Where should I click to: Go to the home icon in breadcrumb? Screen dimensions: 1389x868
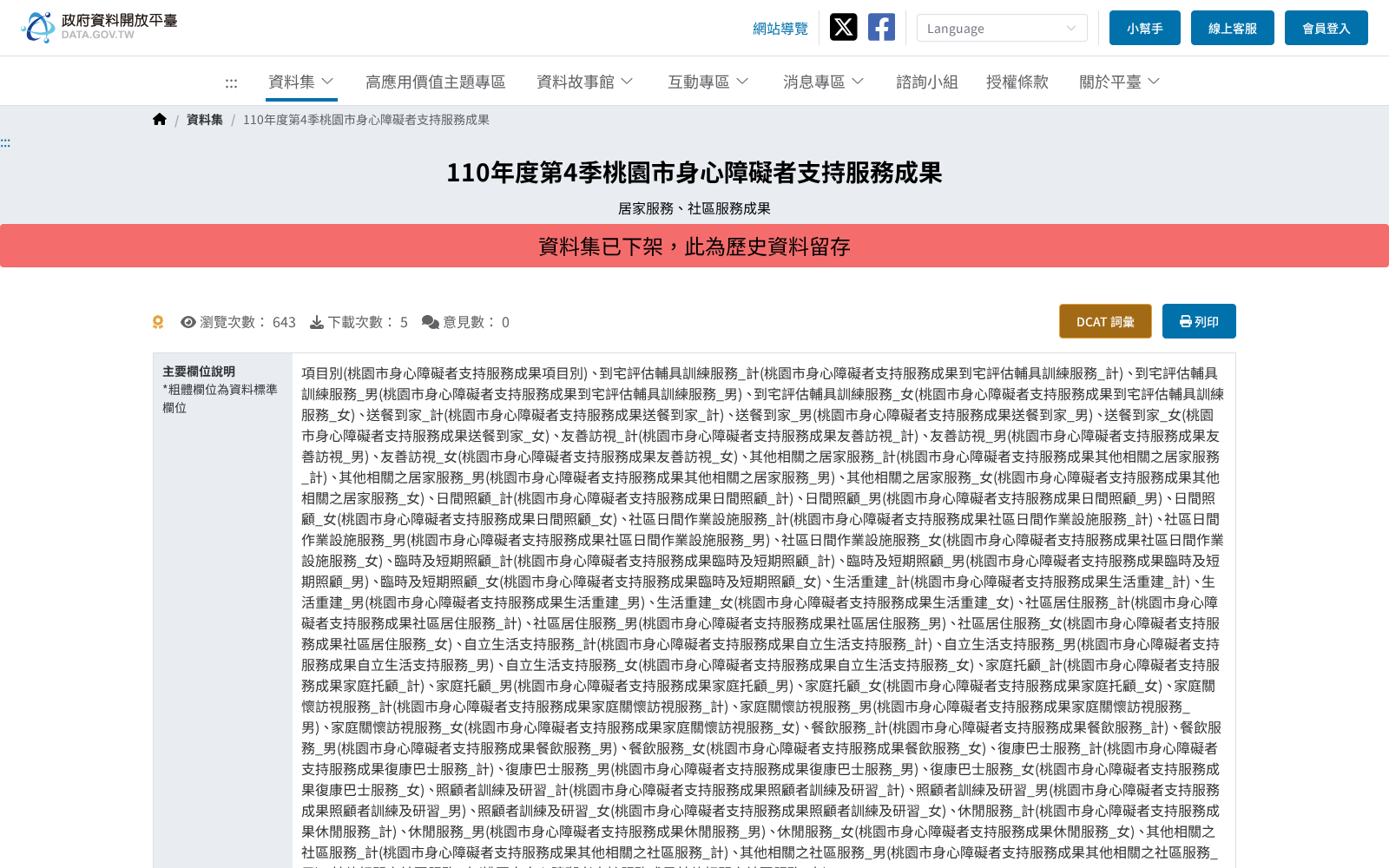[x=160, y=120]
